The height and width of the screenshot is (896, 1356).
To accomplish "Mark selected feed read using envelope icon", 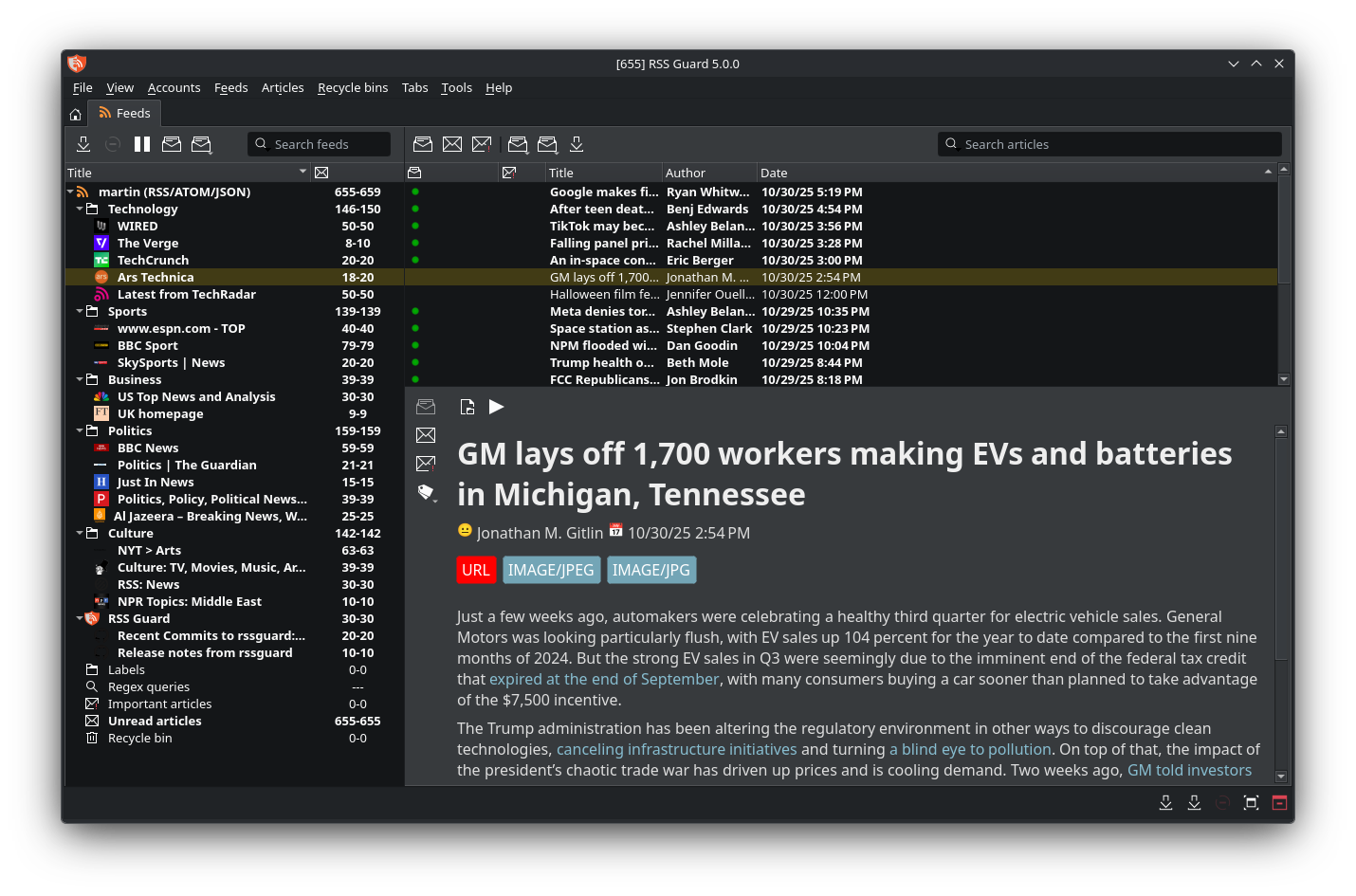I will coord(172,144).
